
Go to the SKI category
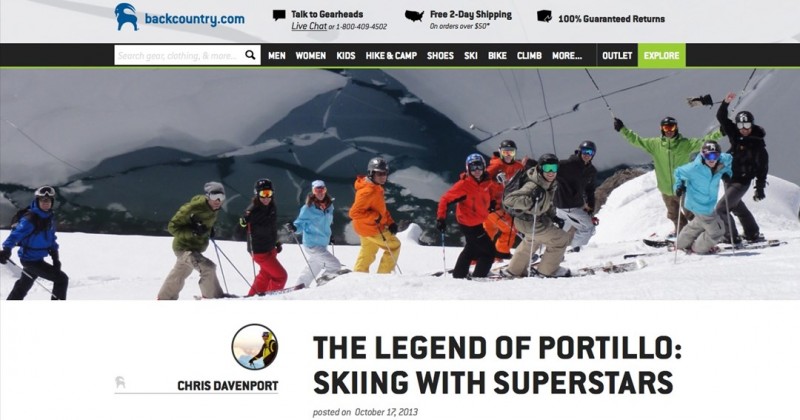(x=471, y=56)
